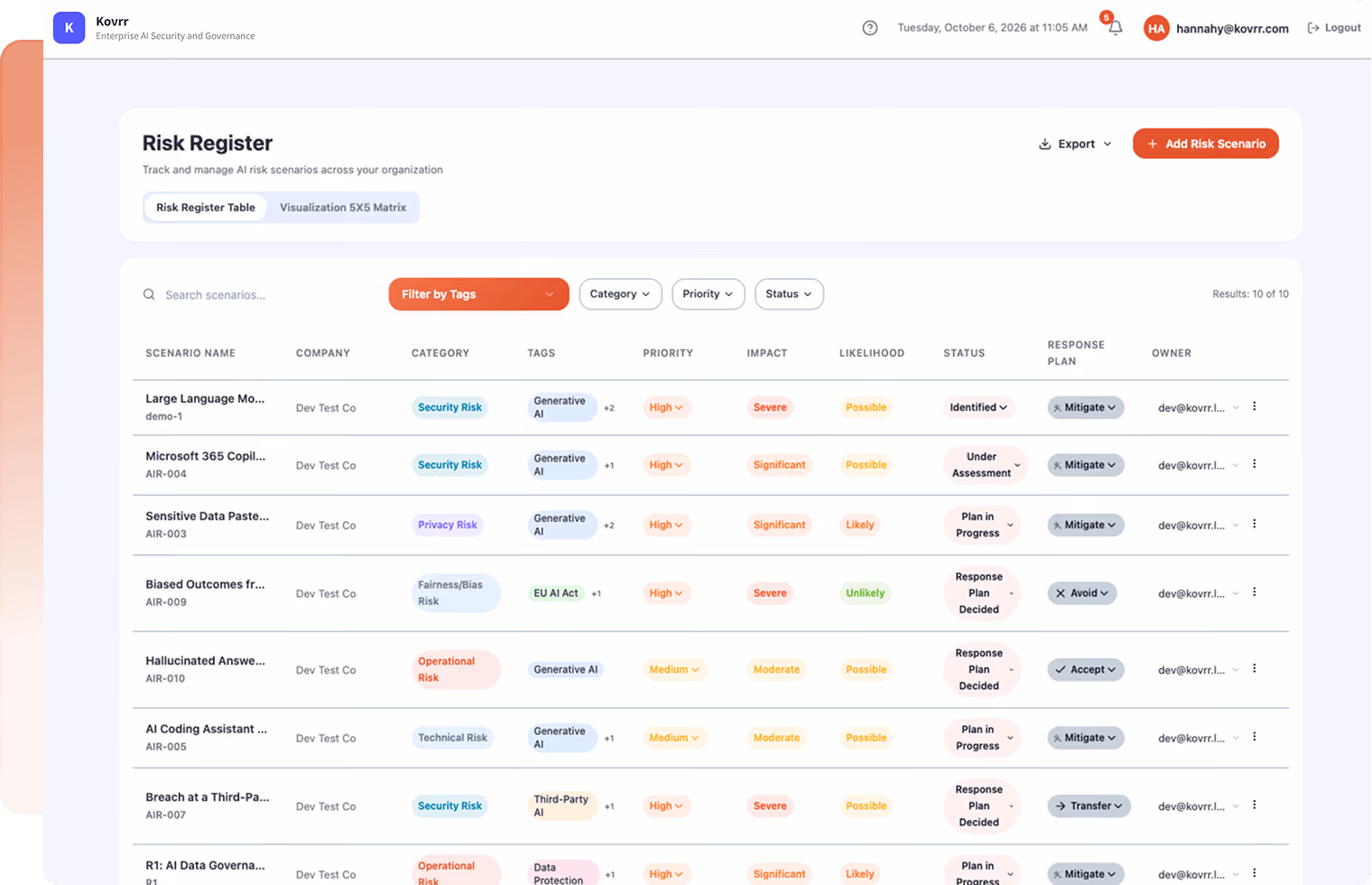The width and height of the screenshot is (1372, 885).
Task: Click the search magnifier icon
Action: coord(149,294)
